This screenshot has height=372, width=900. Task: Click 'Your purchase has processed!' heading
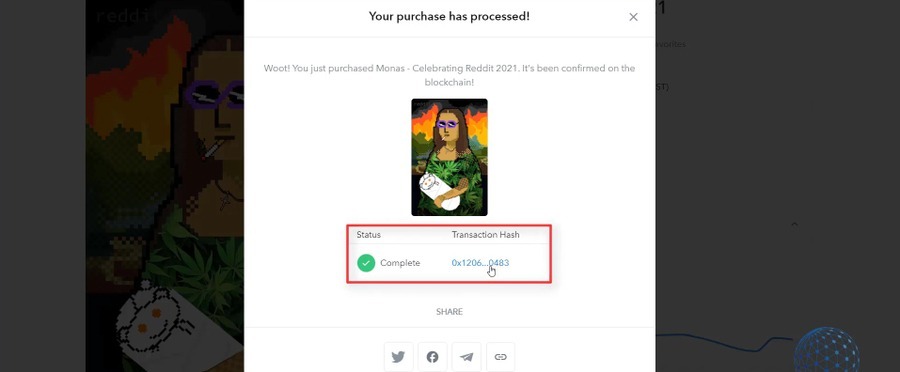point(449,16)
